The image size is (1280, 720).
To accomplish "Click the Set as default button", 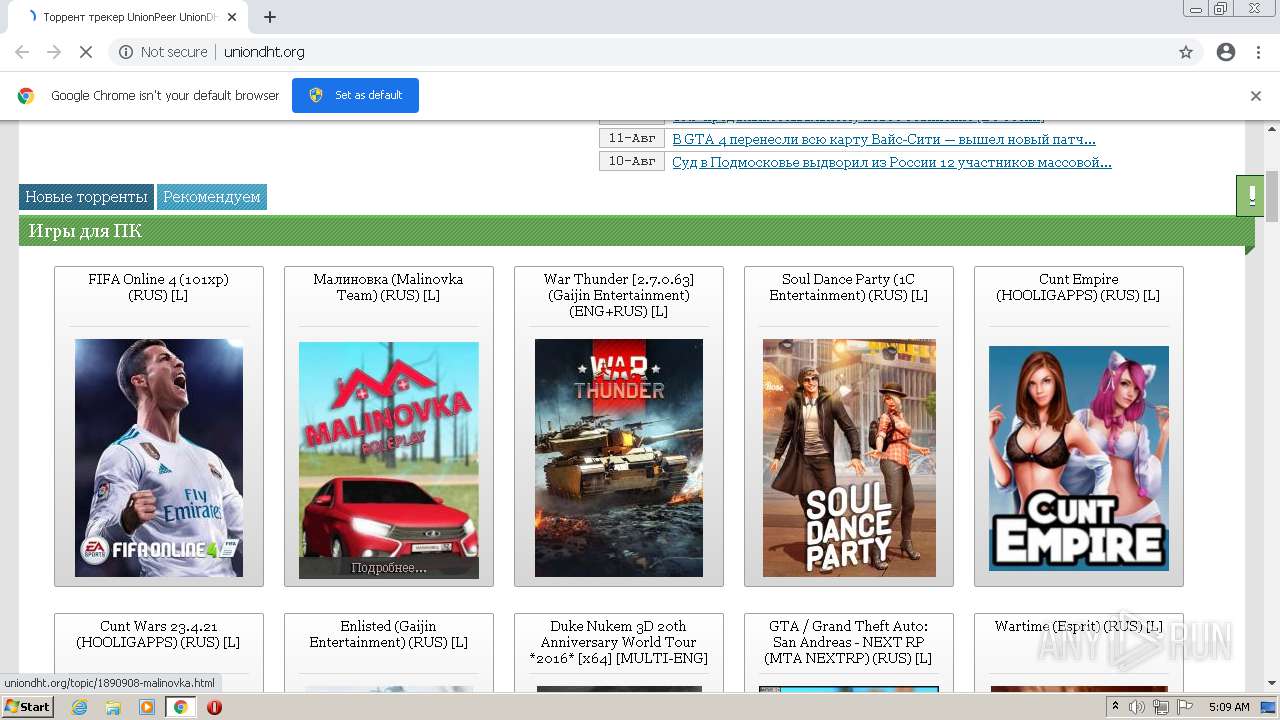I will (x=355, y=95).
